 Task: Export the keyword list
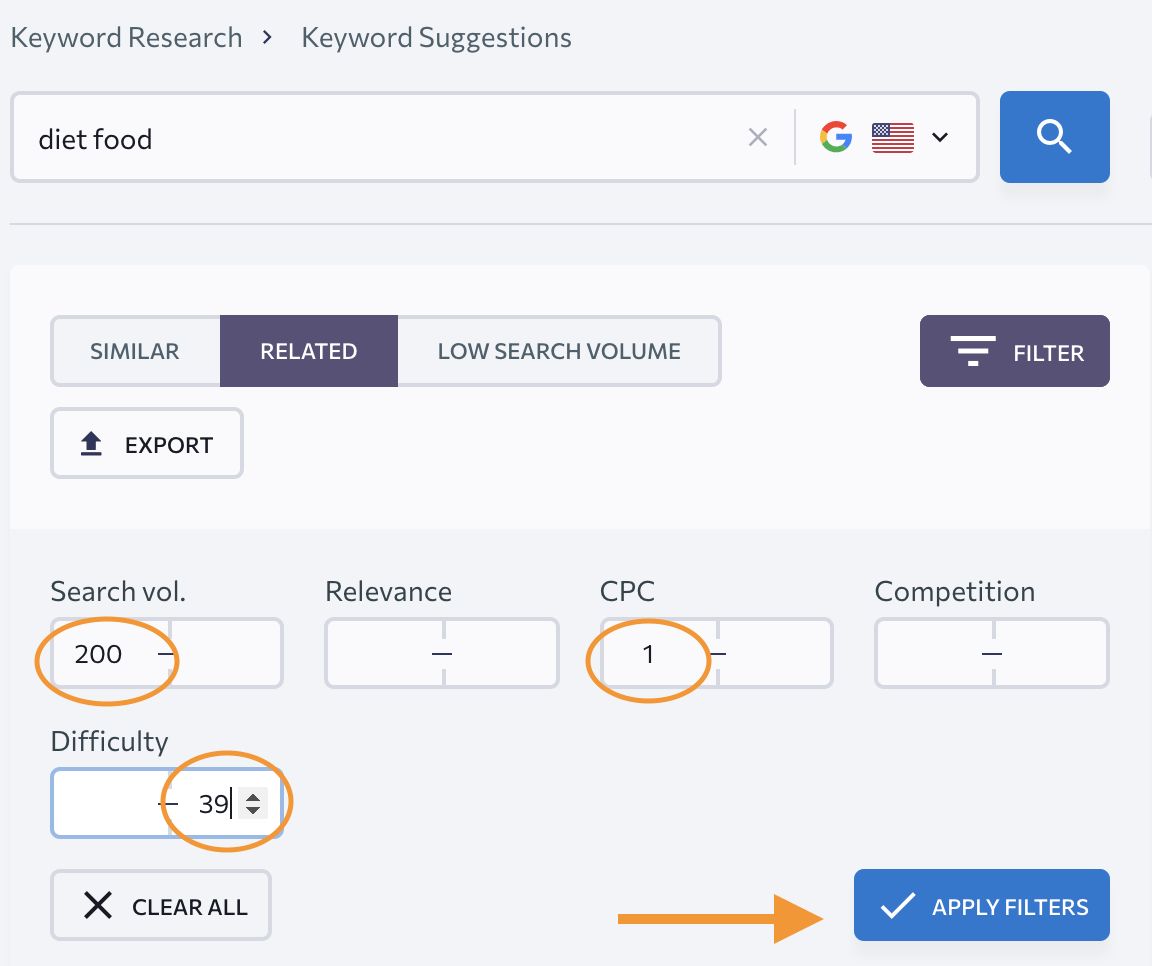tap(147, 444)
